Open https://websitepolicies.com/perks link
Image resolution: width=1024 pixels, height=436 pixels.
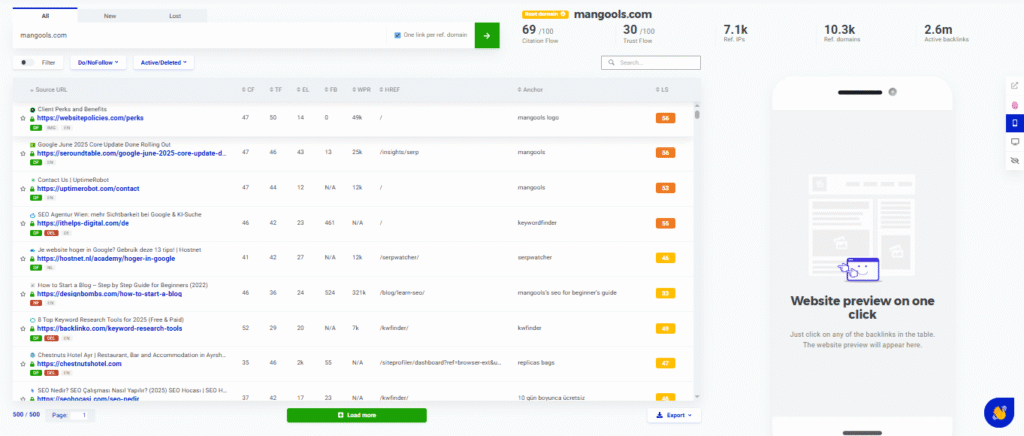[x=90, y=118]
